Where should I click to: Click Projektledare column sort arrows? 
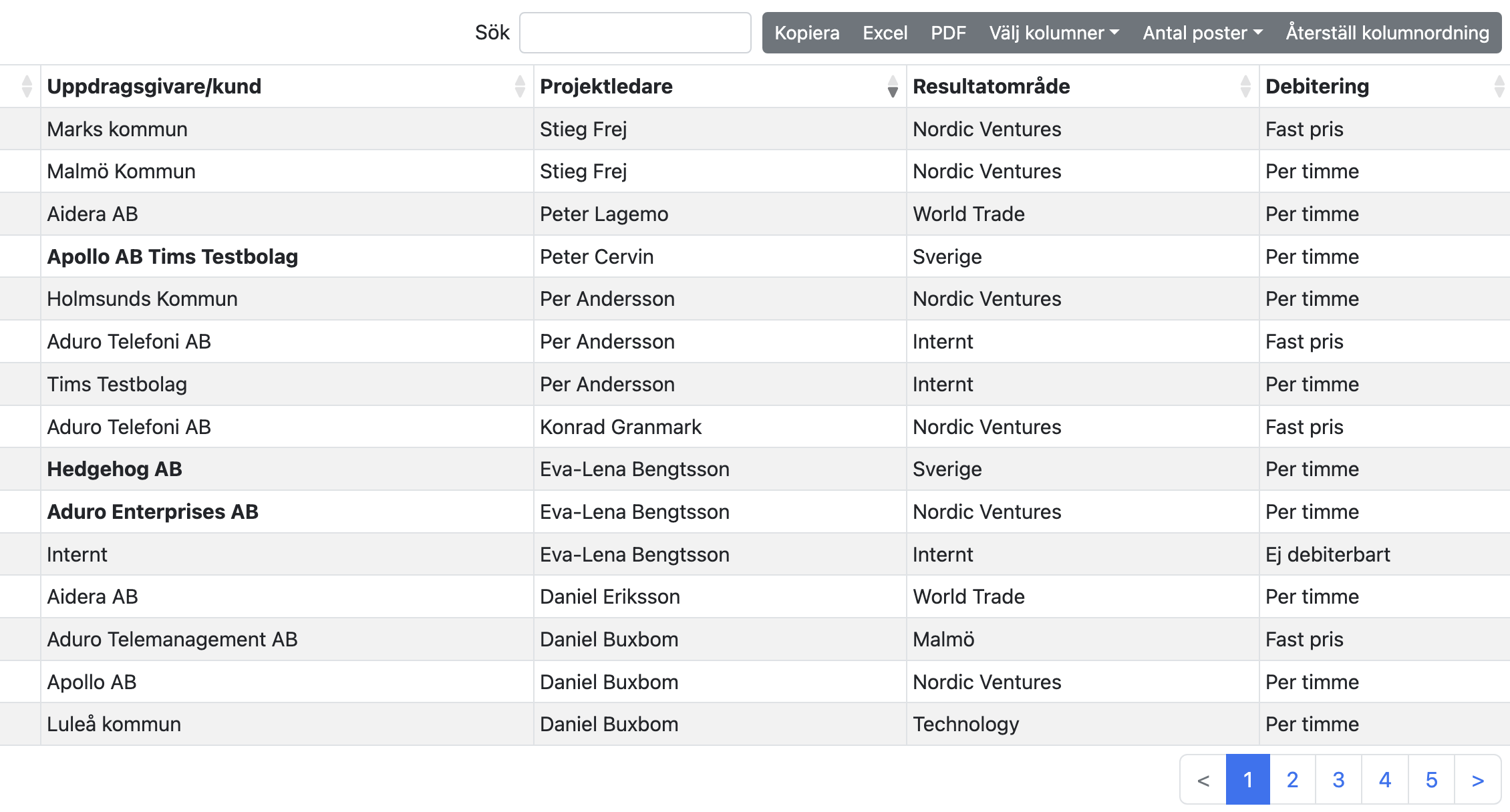(893, 86)
